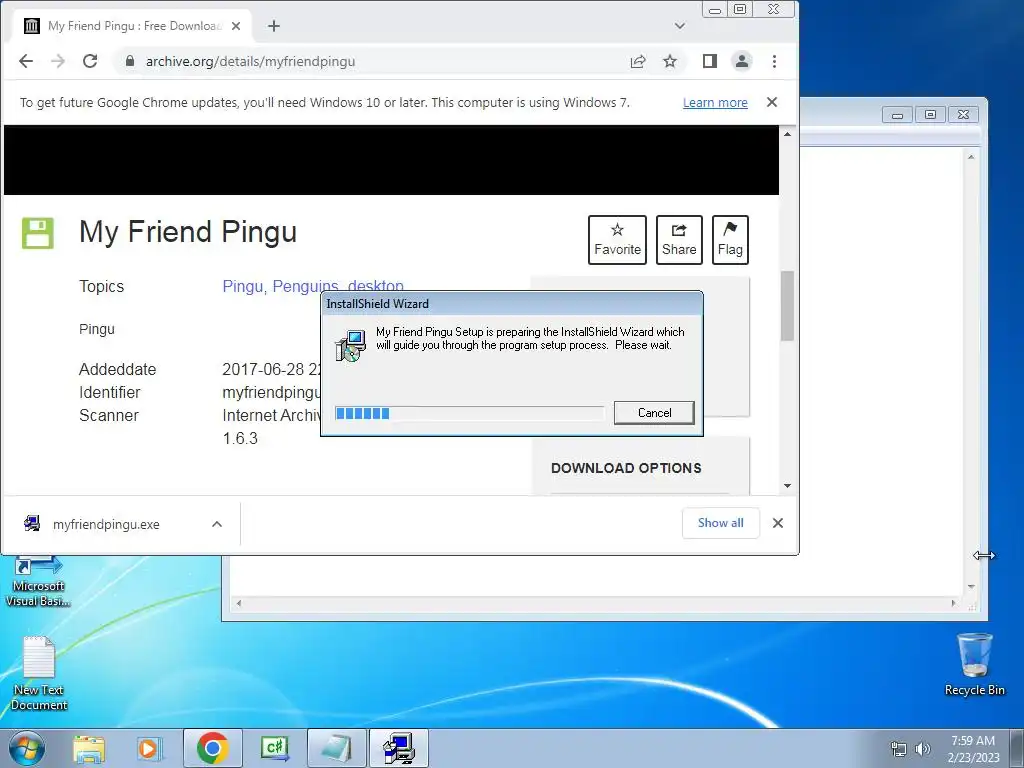Open the Chrome profile avatar

coord(742,61)
